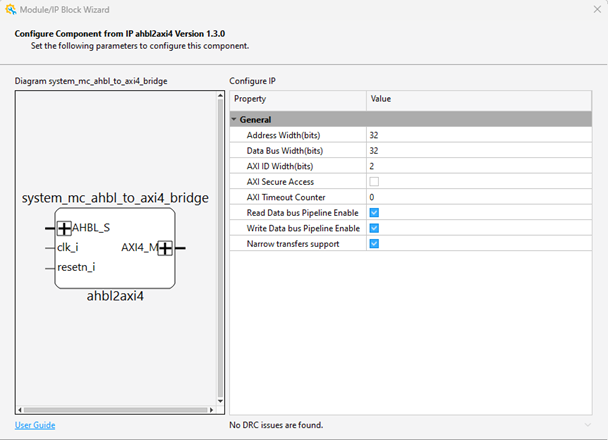Collapse the General property group
This screenshot has height=440, width=608.
point(234,119)
